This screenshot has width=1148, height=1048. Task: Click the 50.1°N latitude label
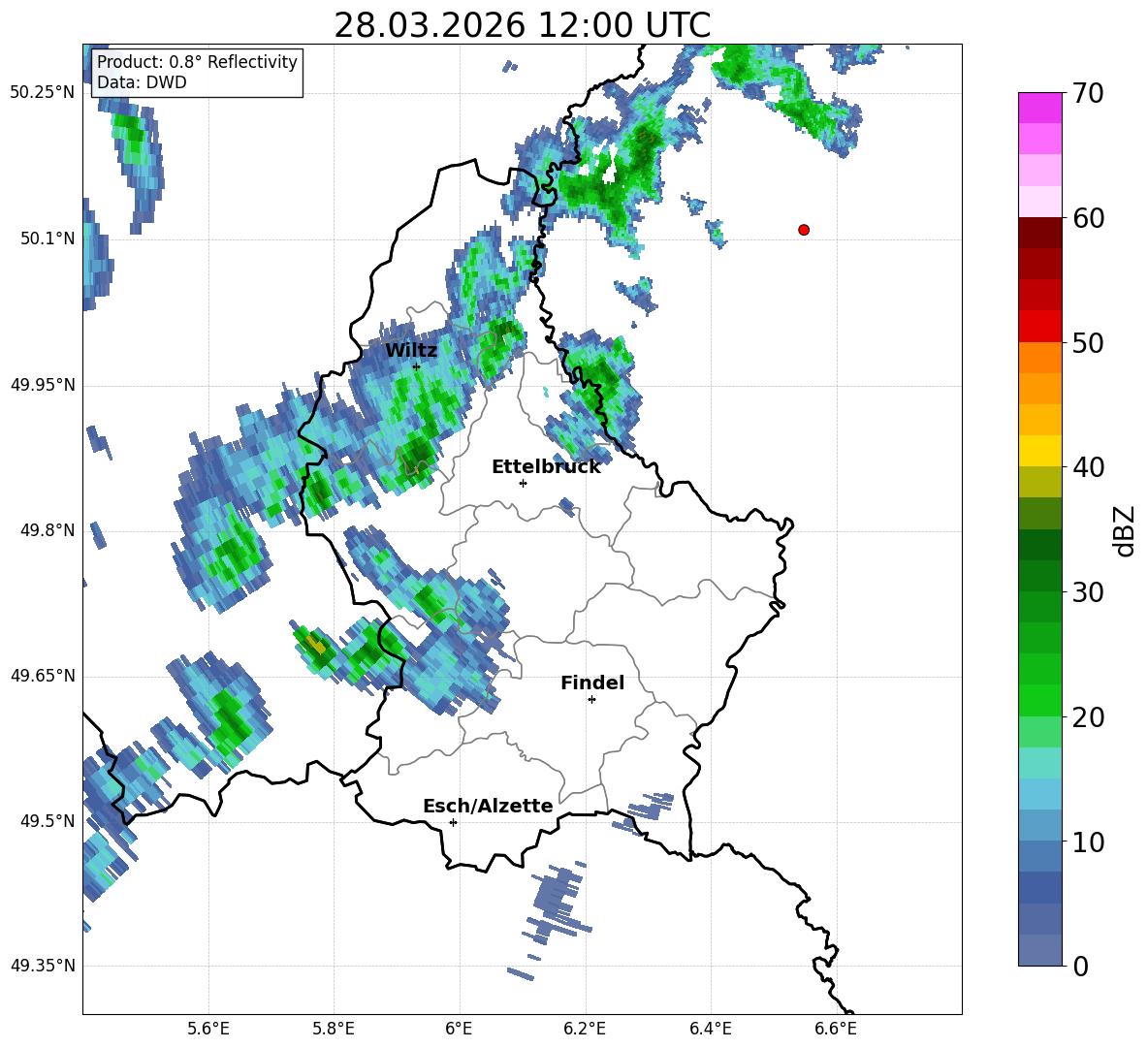coord(48,238)
